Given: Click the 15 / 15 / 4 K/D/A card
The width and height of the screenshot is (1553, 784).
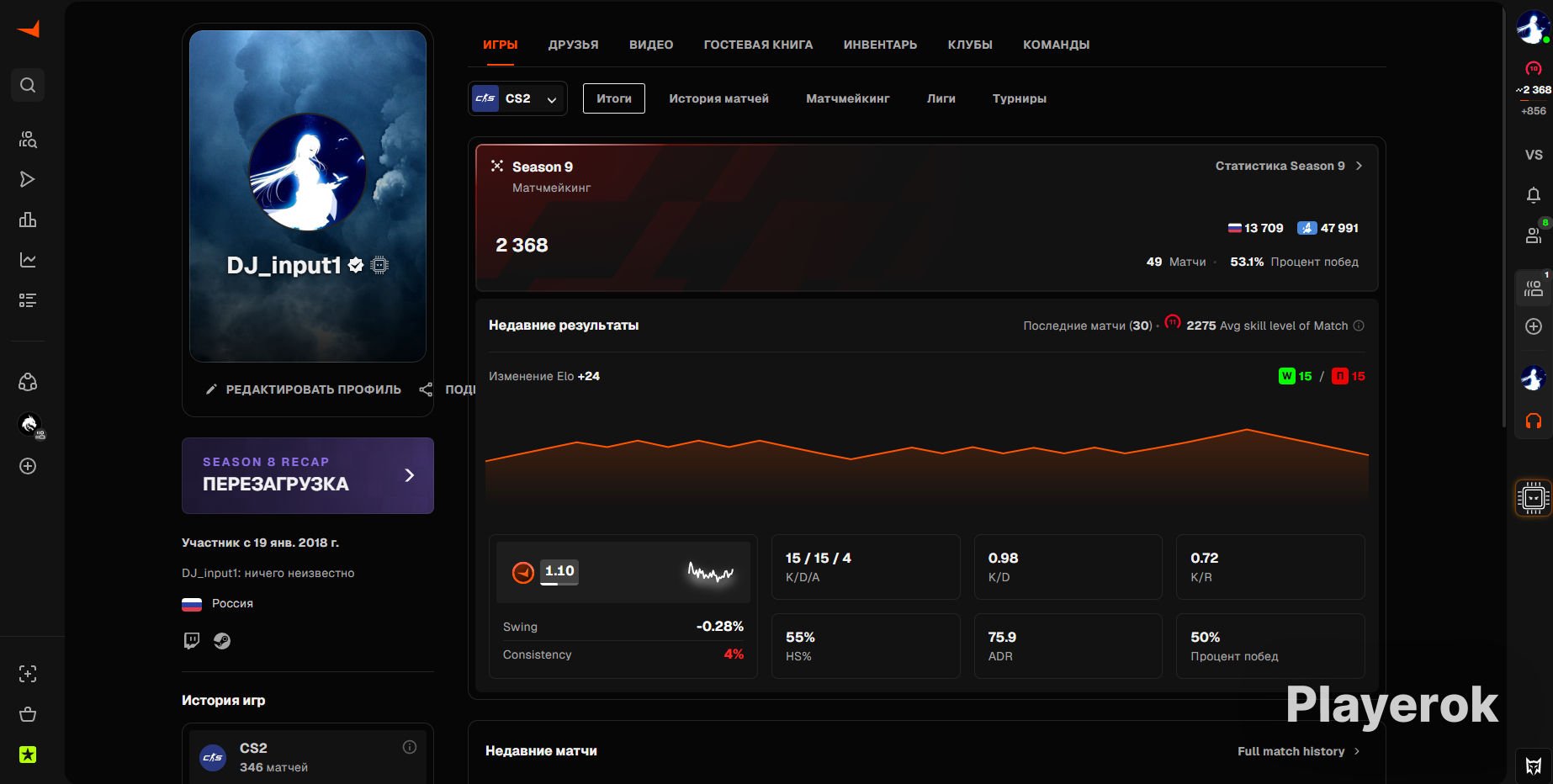Looking at the screenshot, I should coord(866,567).
